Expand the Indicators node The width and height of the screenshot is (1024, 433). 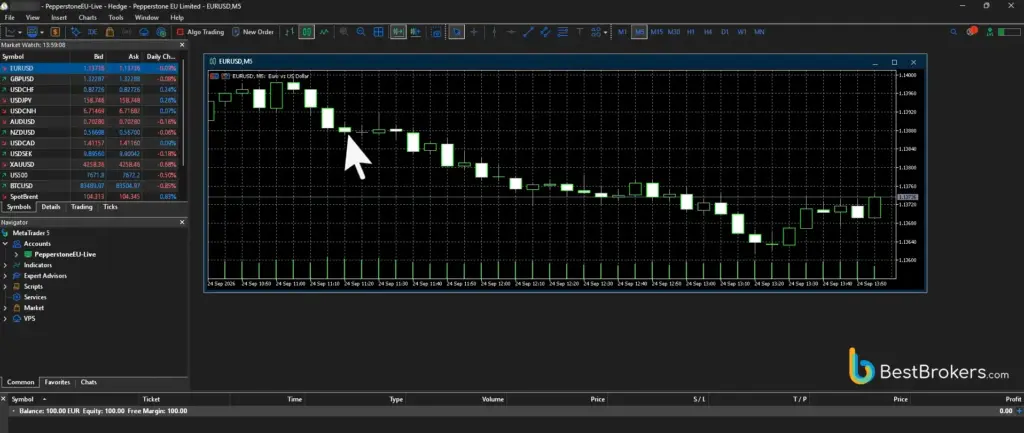click(5, 265)
